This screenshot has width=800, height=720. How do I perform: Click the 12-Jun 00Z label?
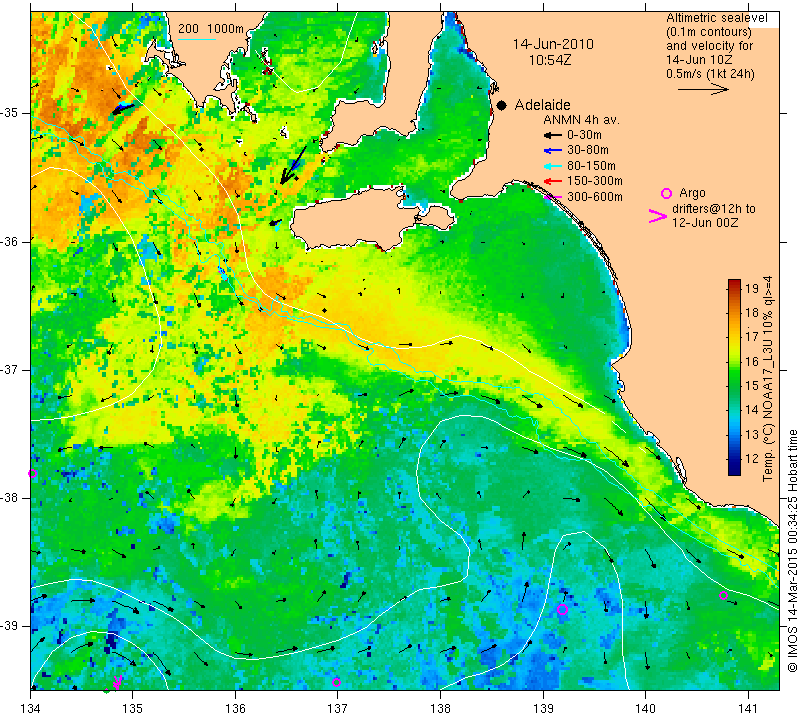point(705,222)
